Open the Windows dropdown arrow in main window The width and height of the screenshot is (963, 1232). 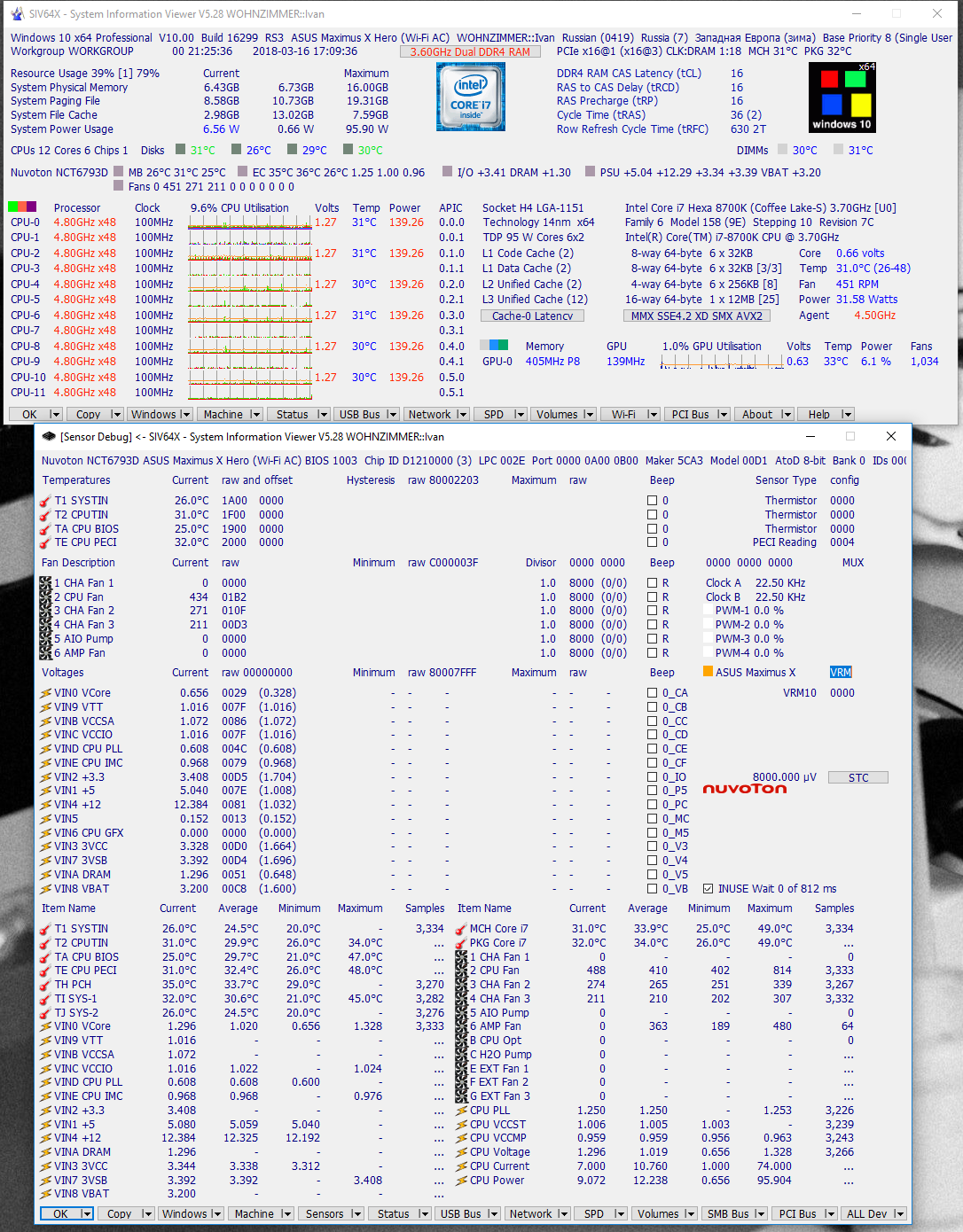pos(184,415)
